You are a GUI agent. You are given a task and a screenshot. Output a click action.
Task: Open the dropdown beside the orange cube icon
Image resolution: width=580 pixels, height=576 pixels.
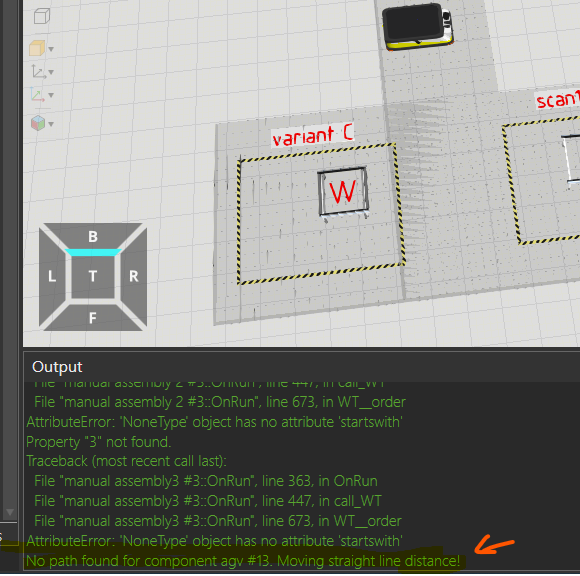coord(51,49)
